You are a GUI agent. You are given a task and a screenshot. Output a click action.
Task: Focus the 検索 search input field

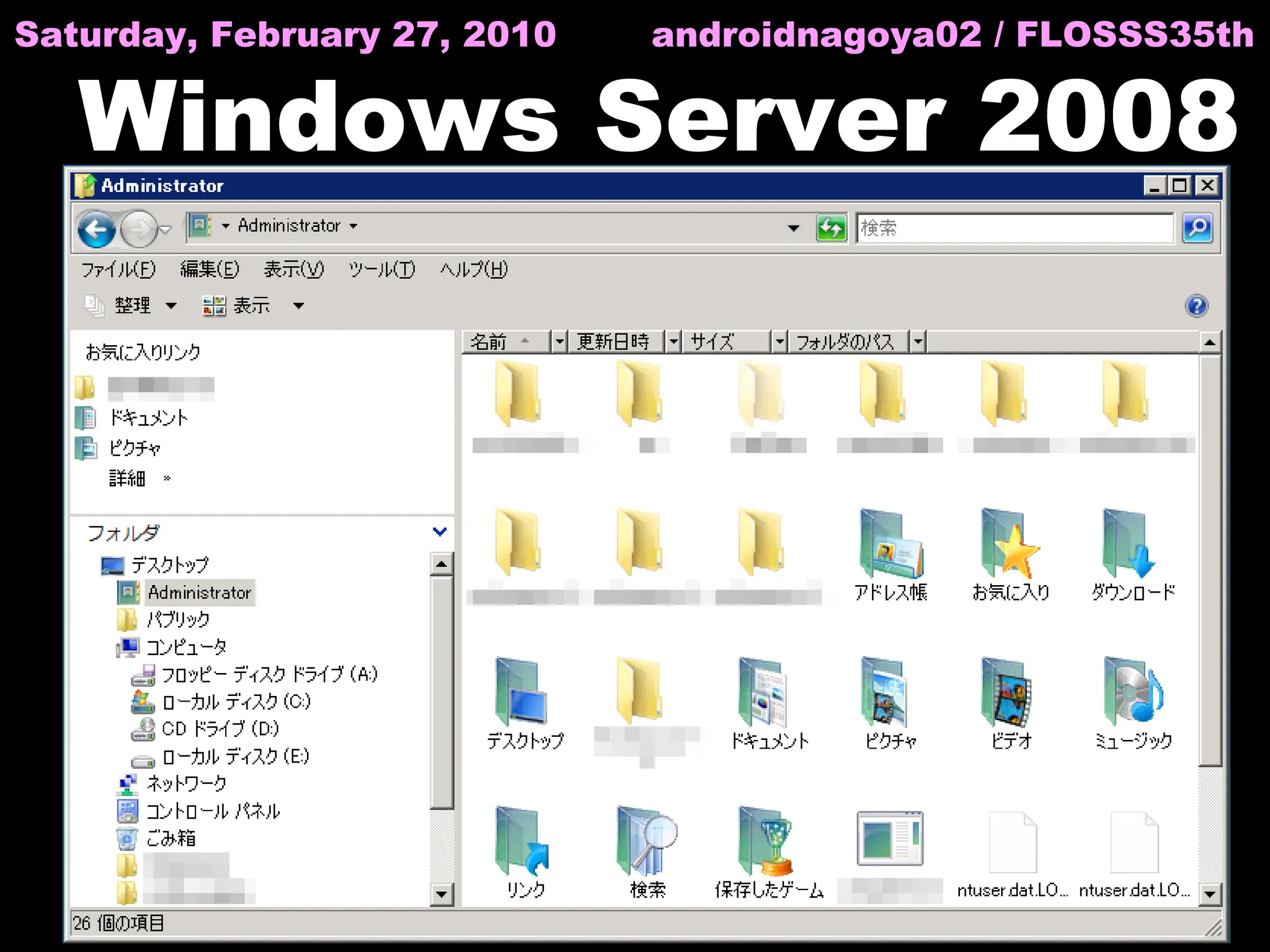point(1015,228)
